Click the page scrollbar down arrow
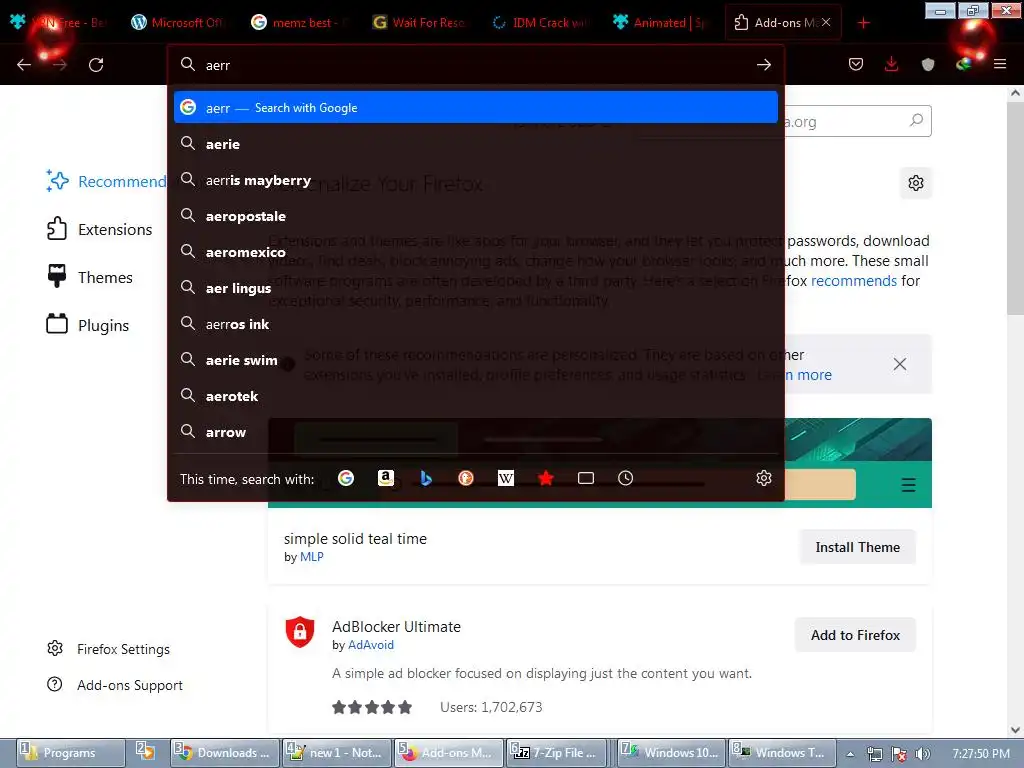This screenshot has width=1024, height=768. [x=1015, y=729]
